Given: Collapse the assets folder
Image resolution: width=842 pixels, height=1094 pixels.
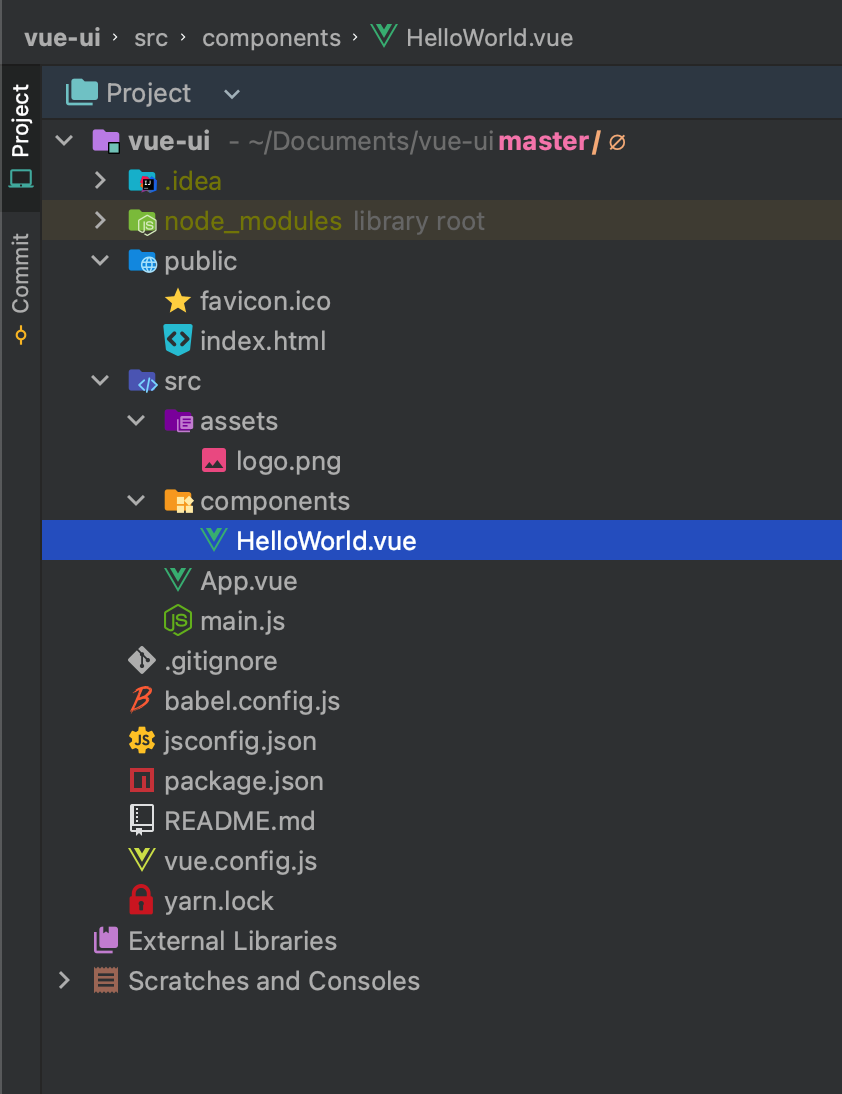Looking at the screenshot, I should 136,421.
